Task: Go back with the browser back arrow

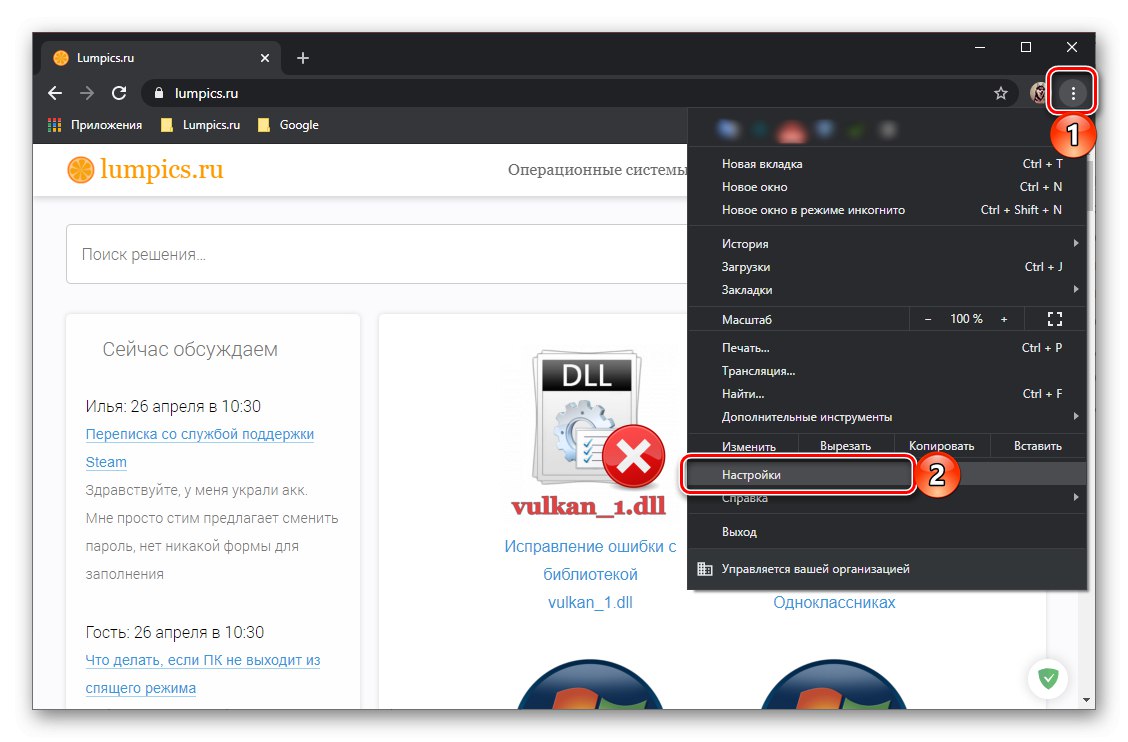Action: [x=55, y=93]
